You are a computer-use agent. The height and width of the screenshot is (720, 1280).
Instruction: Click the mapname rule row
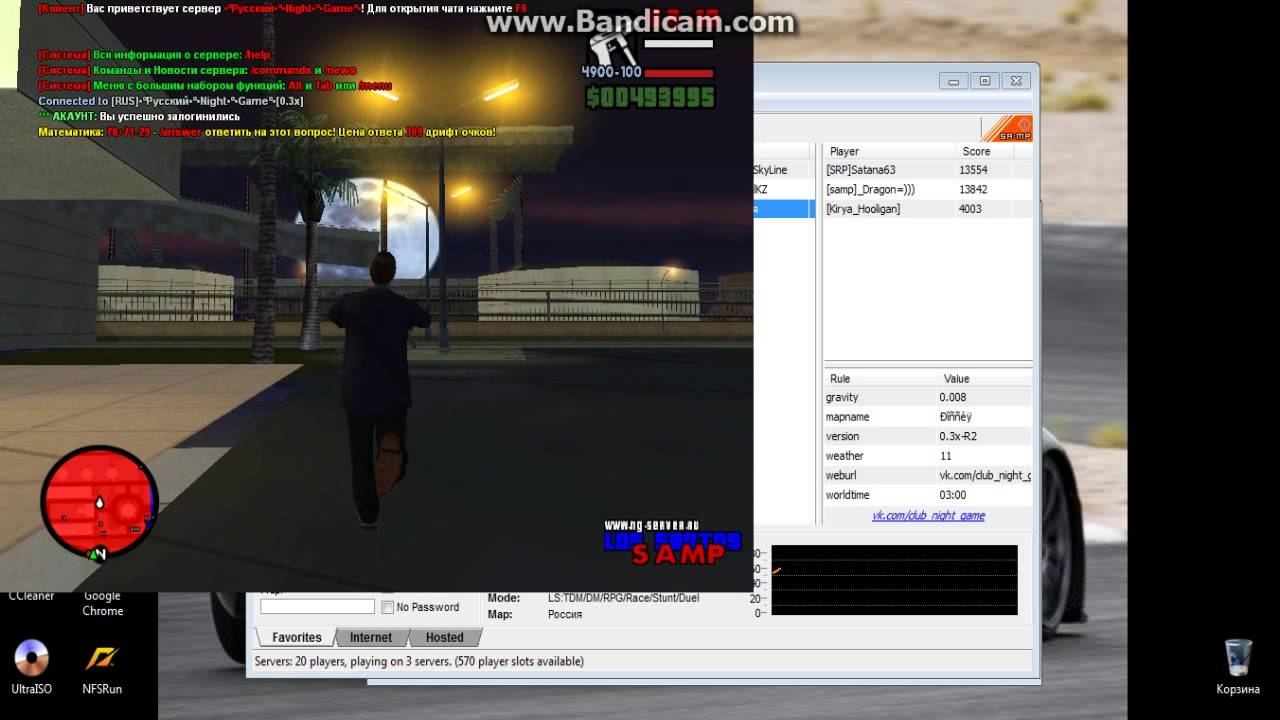point(927,416)
